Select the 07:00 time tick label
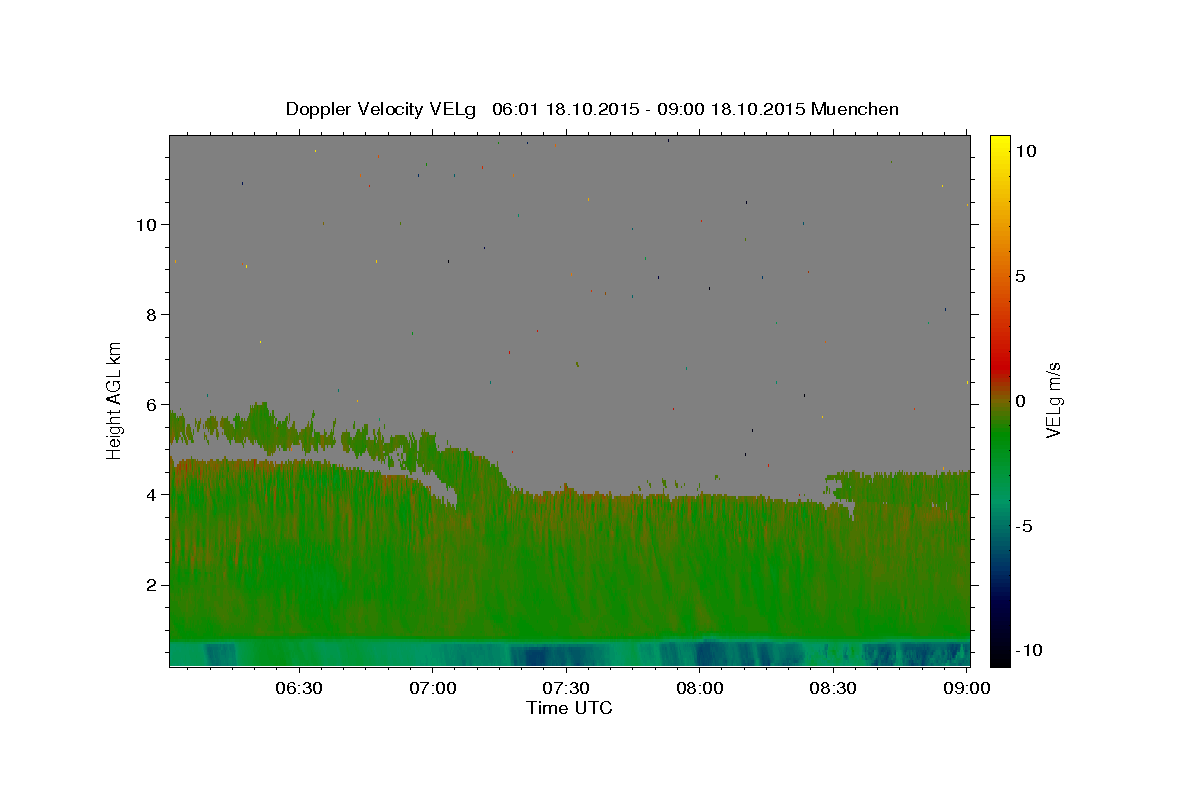The image size is (1200, 800). click(433, 688)
